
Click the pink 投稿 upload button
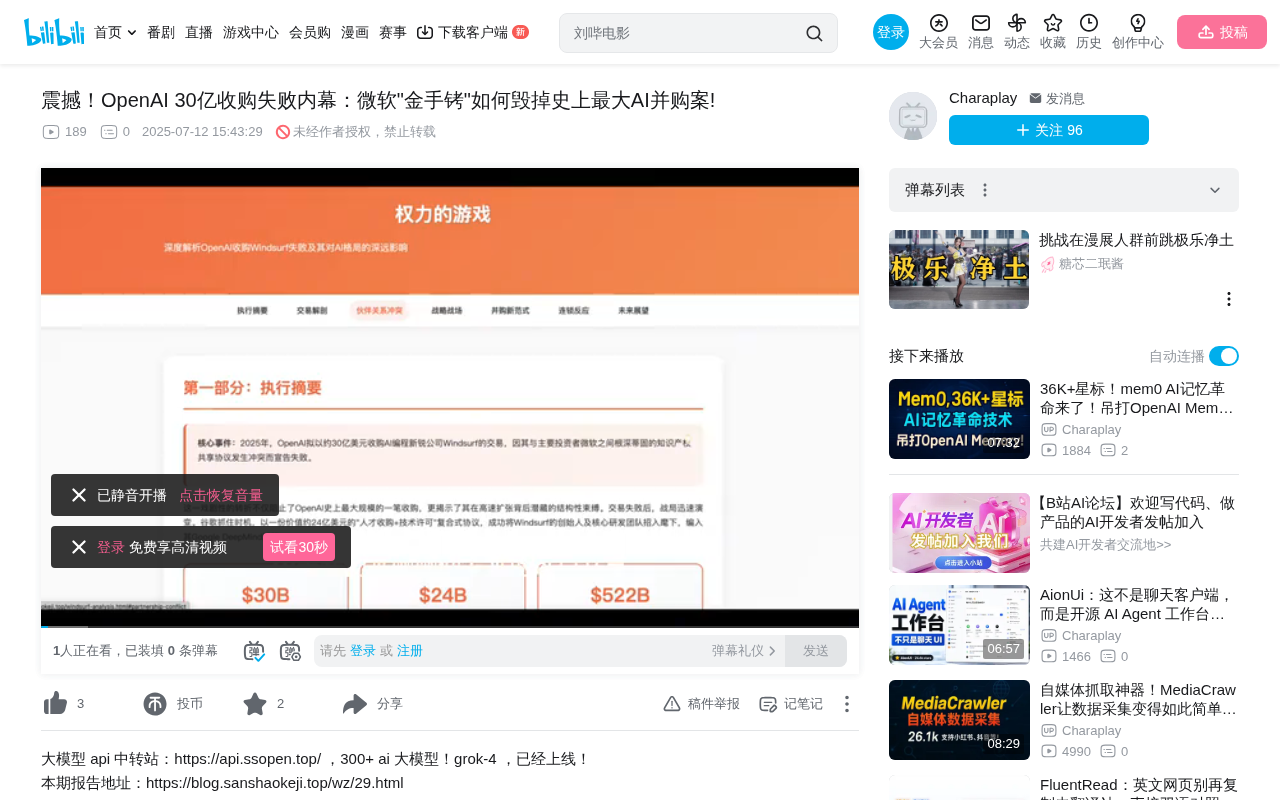[1222, 32]
